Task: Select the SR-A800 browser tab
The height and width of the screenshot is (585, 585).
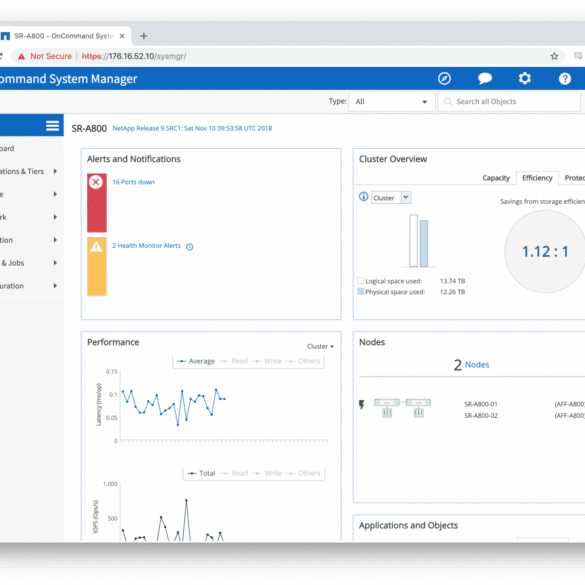Action: click(64, 36)
